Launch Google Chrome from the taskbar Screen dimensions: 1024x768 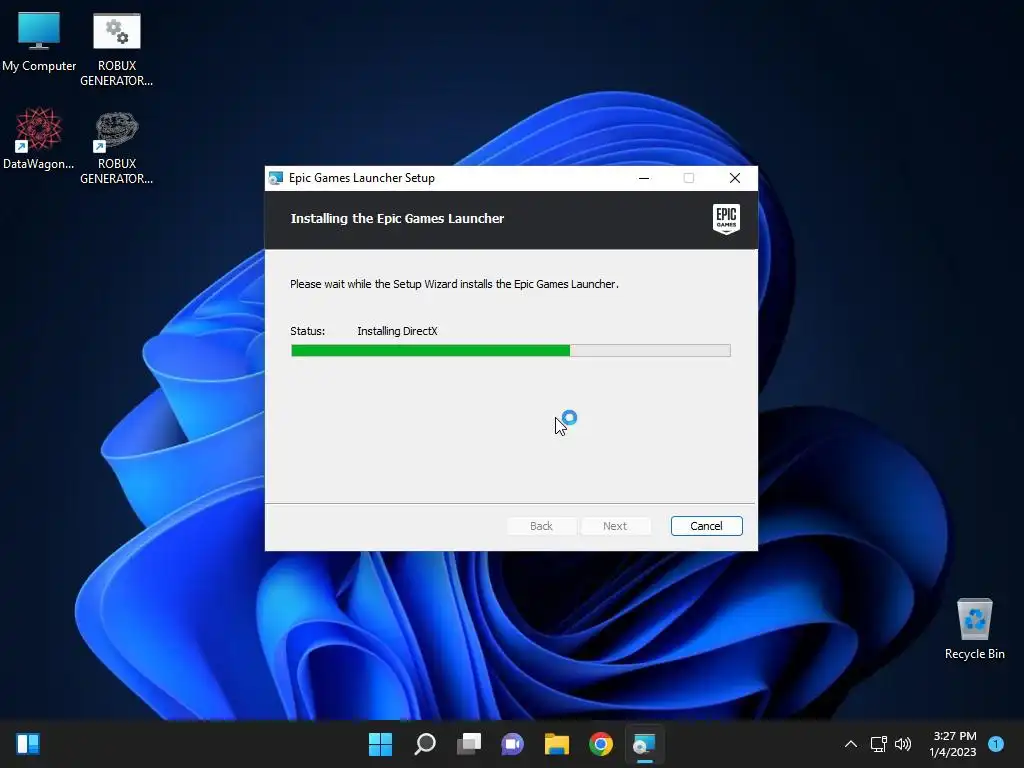tap(601, 744)
